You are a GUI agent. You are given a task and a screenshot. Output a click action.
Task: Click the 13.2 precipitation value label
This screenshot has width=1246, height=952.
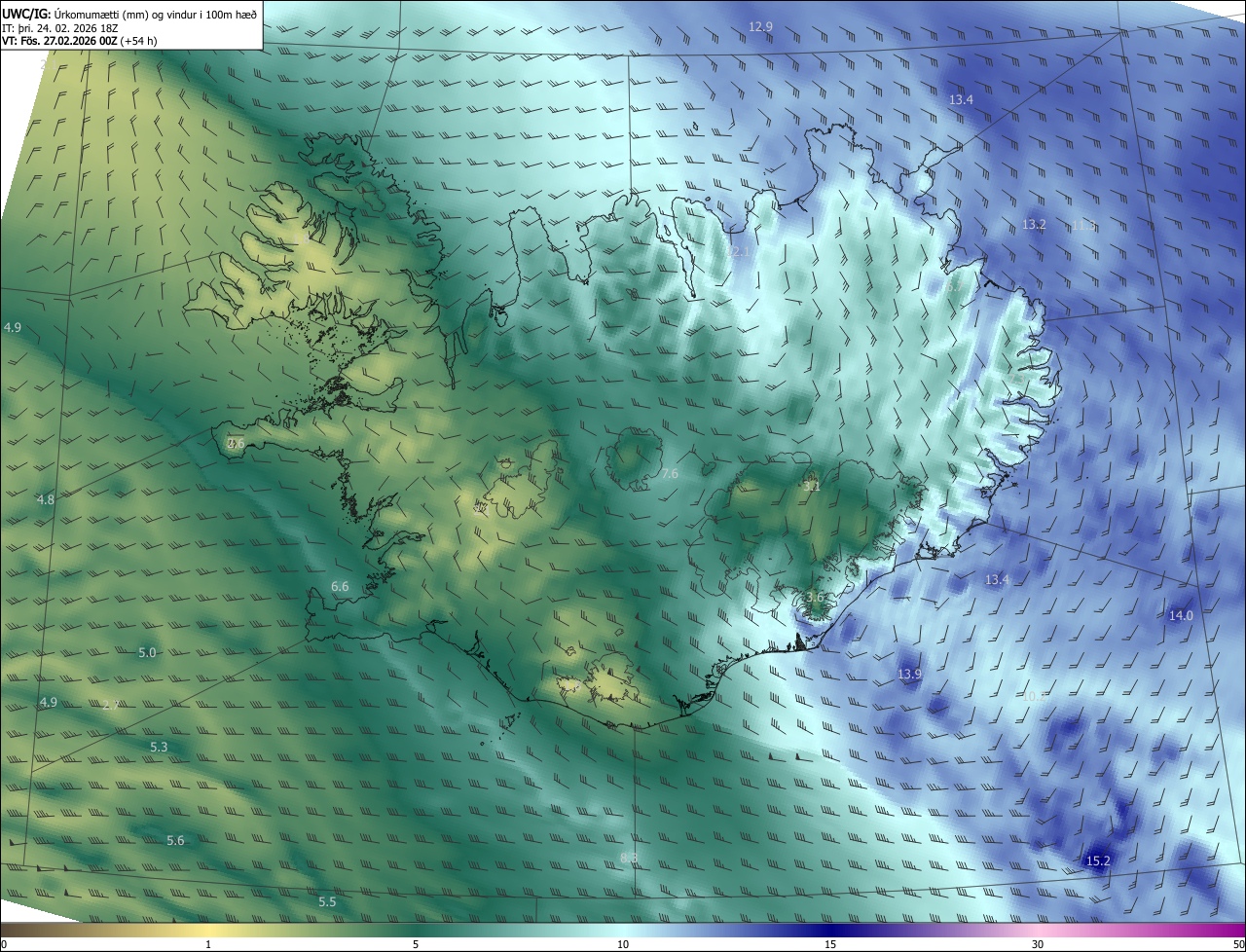click(1034, 225)
